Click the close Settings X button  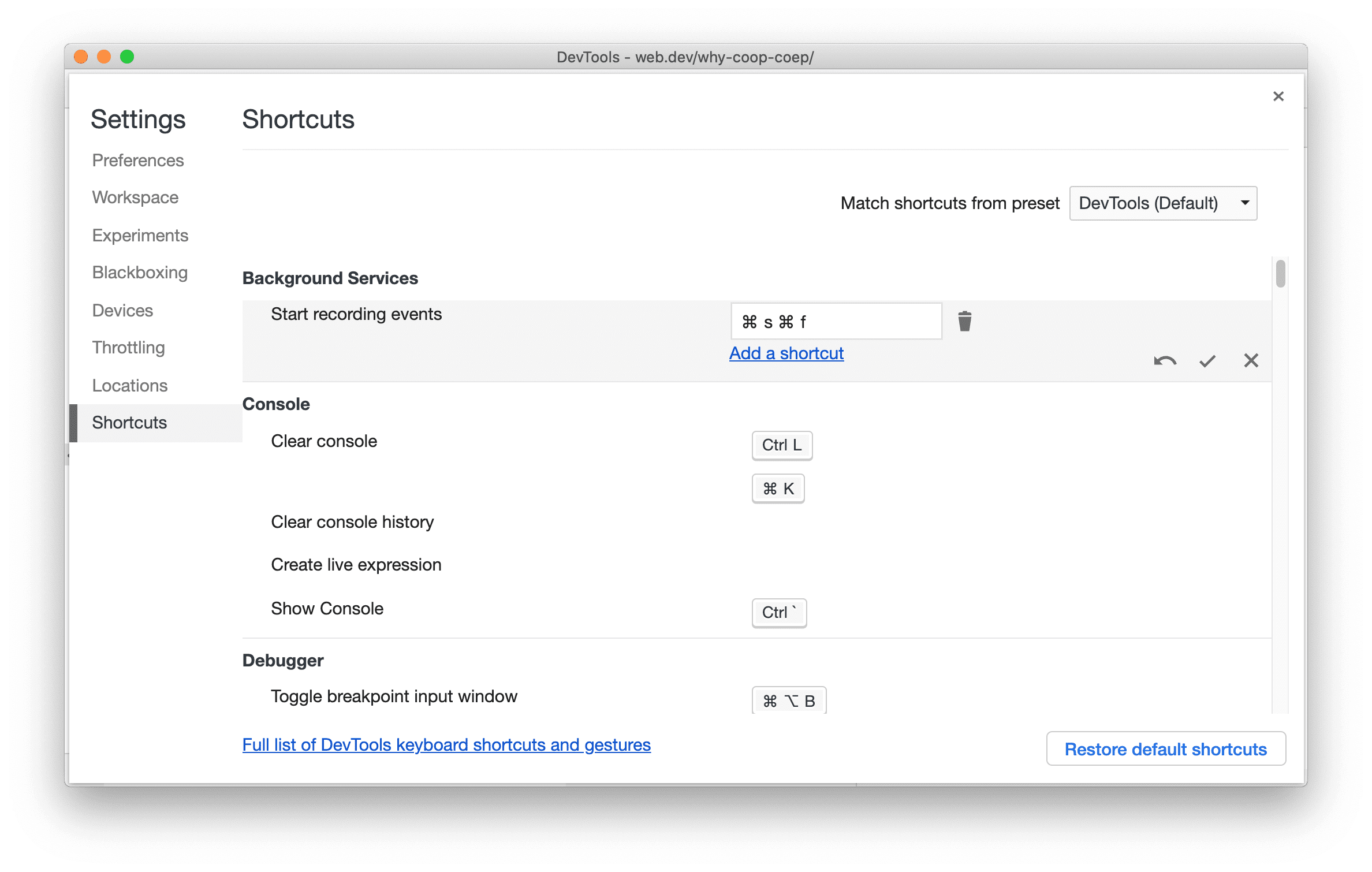(x=1279, y=95)
